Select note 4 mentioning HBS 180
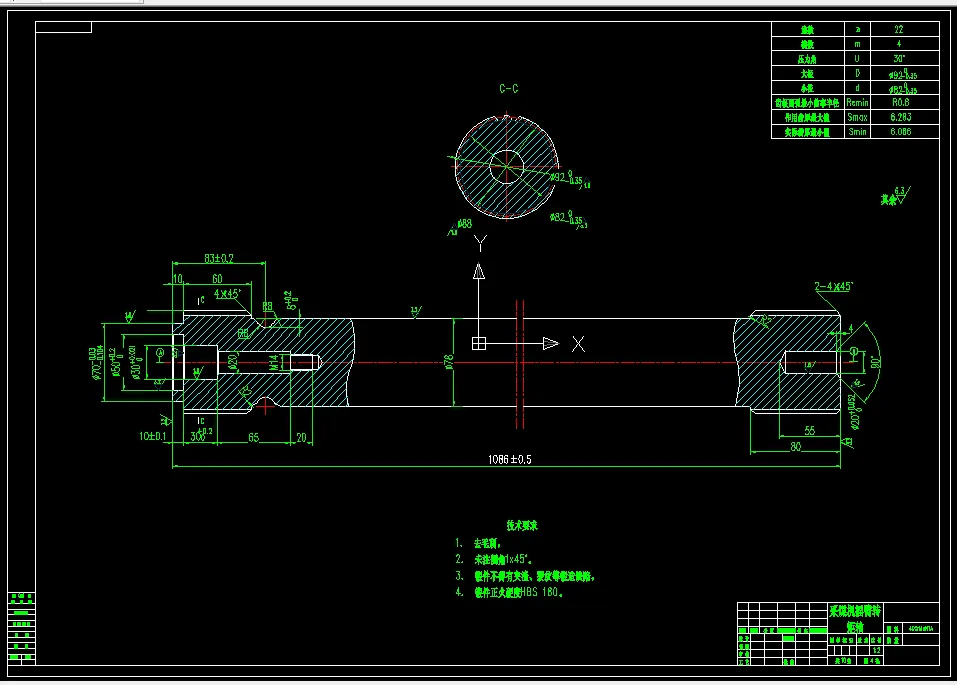The image size is (957, 685). tap(509, 592)
